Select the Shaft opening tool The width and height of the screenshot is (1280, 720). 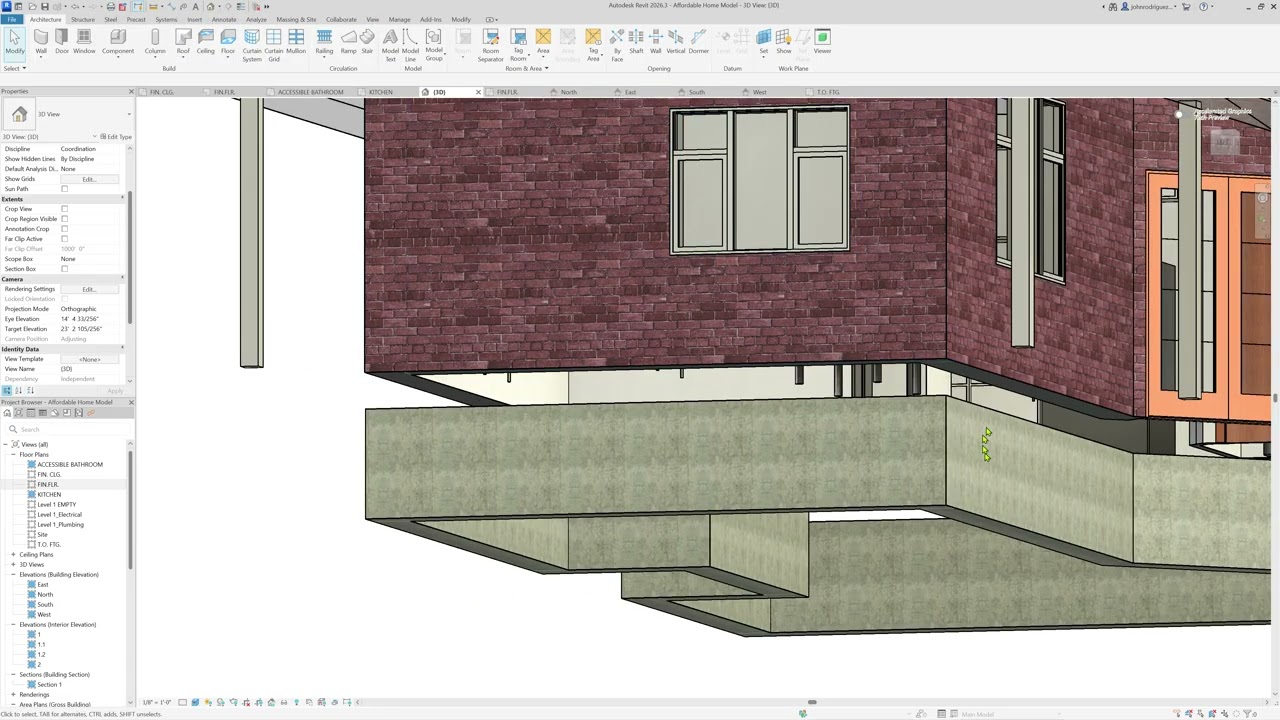click(x=636, y=42)
